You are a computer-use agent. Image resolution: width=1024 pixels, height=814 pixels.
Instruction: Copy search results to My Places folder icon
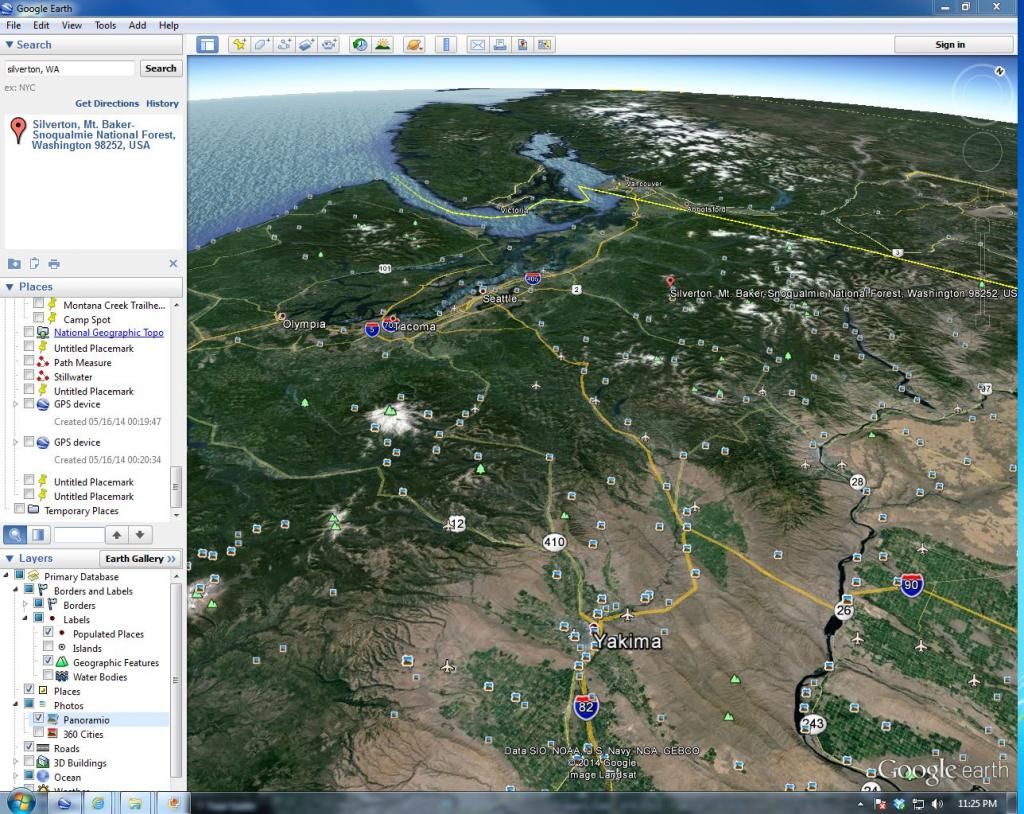coord(14,264)
